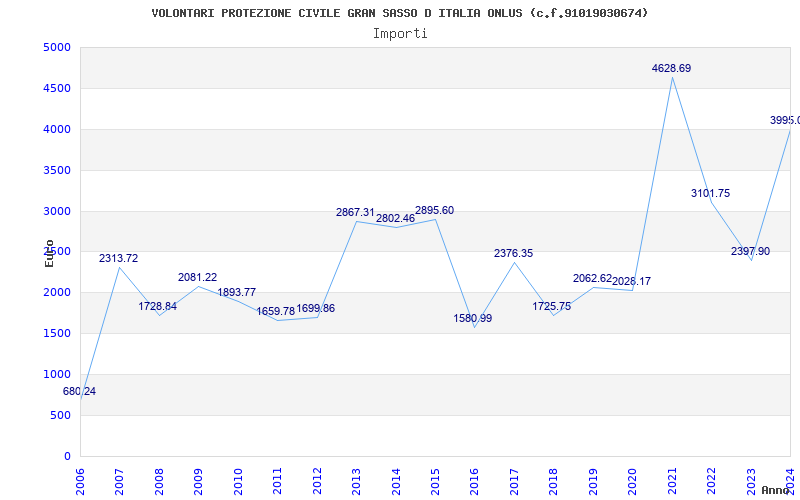
Task: Click the 2081.22 data label
Action: point(197,278)
